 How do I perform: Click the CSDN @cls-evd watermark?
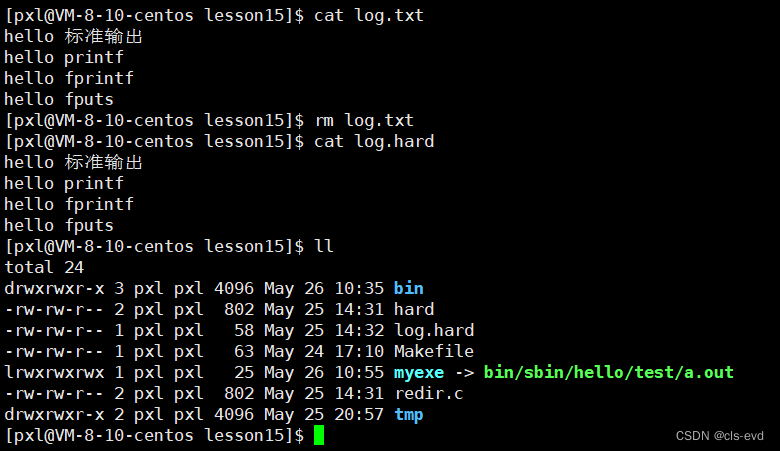(719, 436)
